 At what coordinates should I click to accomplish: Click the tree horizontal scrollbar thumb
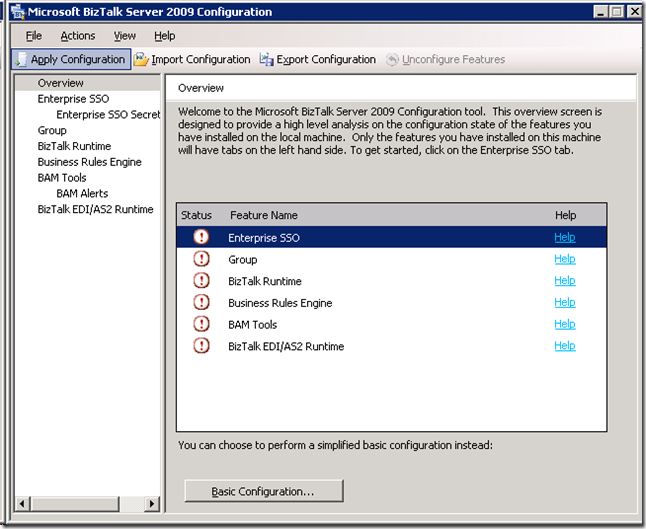pyautogui.click(x=75, y=503)
